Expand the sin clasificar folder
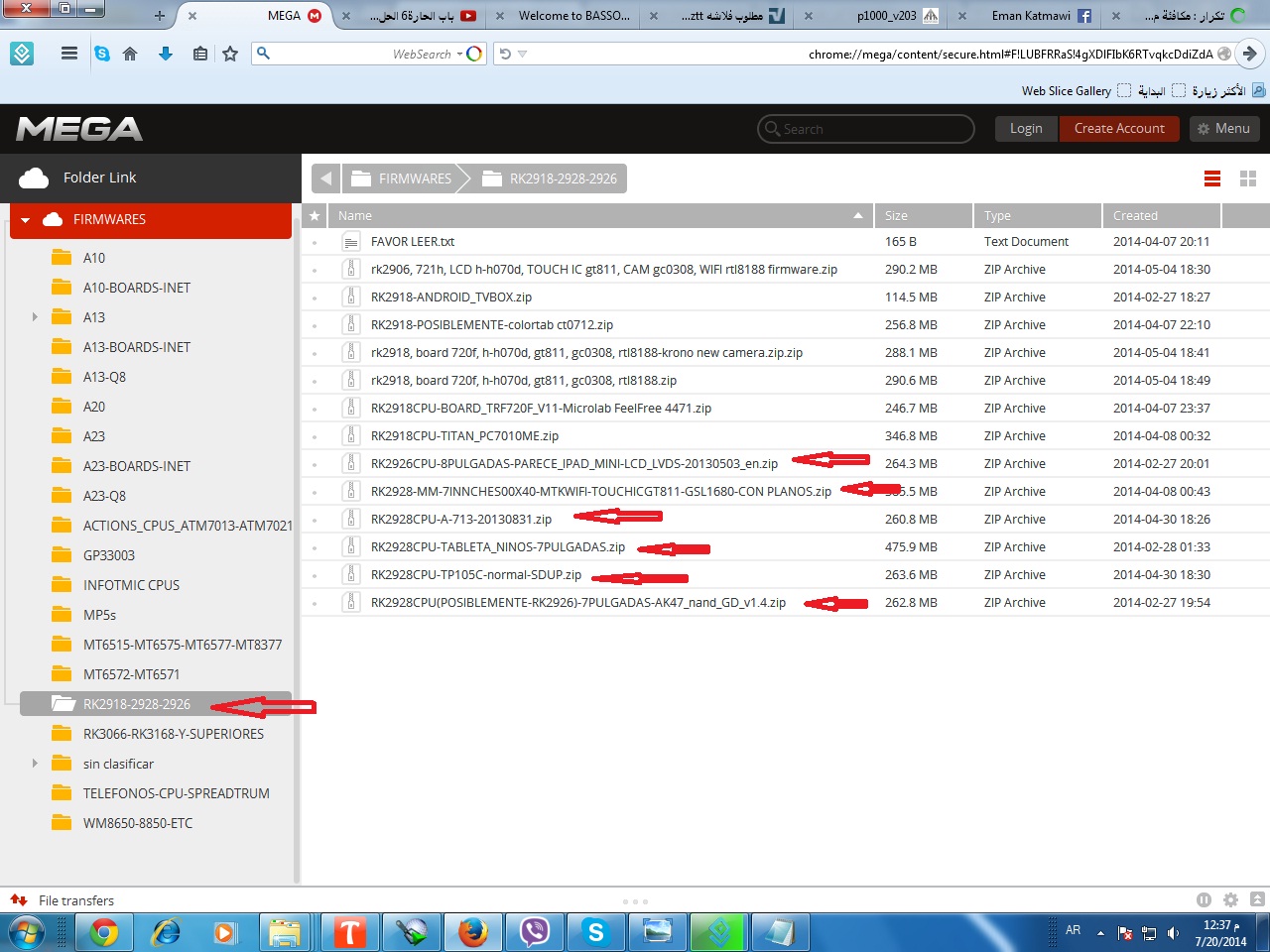The width and height of the screenshot is (1270, 952). (x=35, y=764)
